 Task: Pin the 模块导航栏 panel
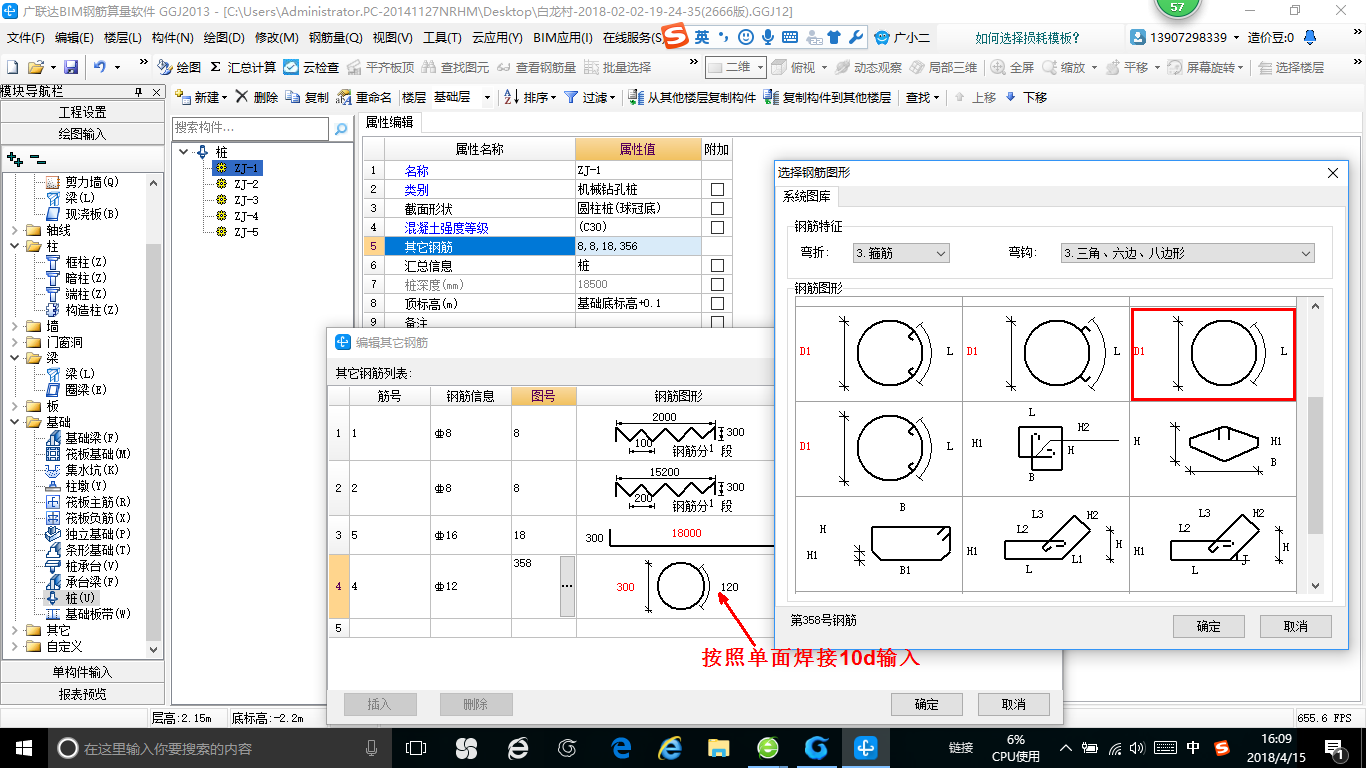(139, 91)
